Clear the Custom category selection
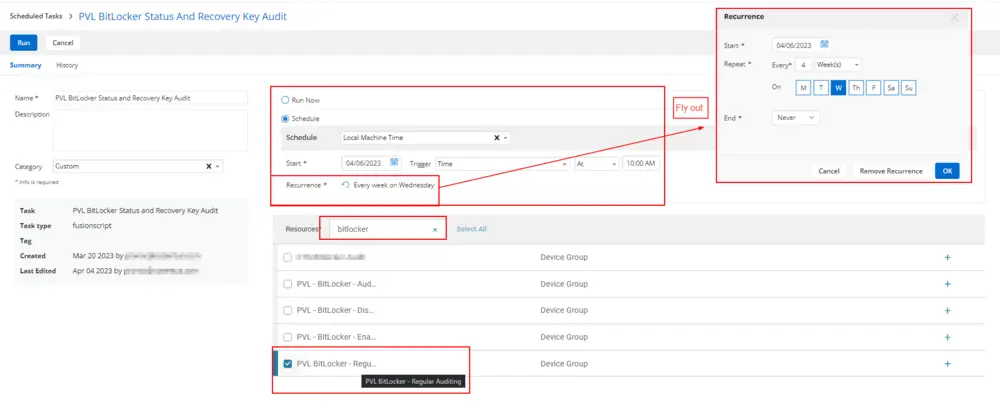The image size is (1000, 401). point(208,166)
